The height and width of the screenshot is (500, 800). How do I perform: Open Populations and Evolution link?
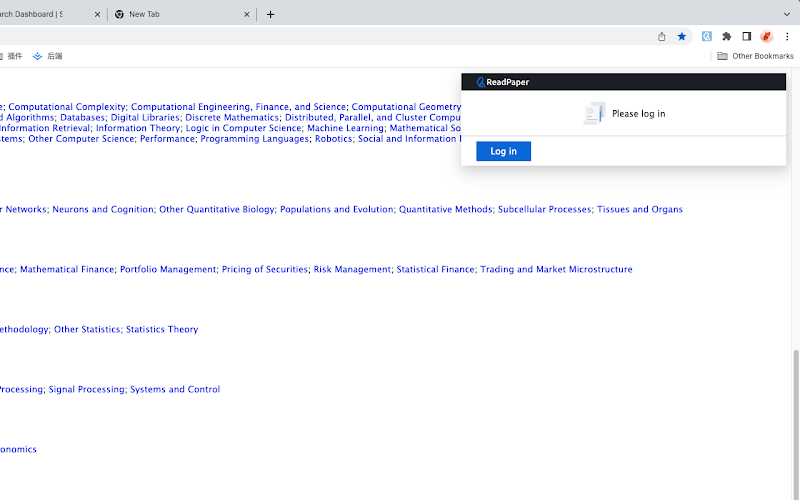point(337,209)
